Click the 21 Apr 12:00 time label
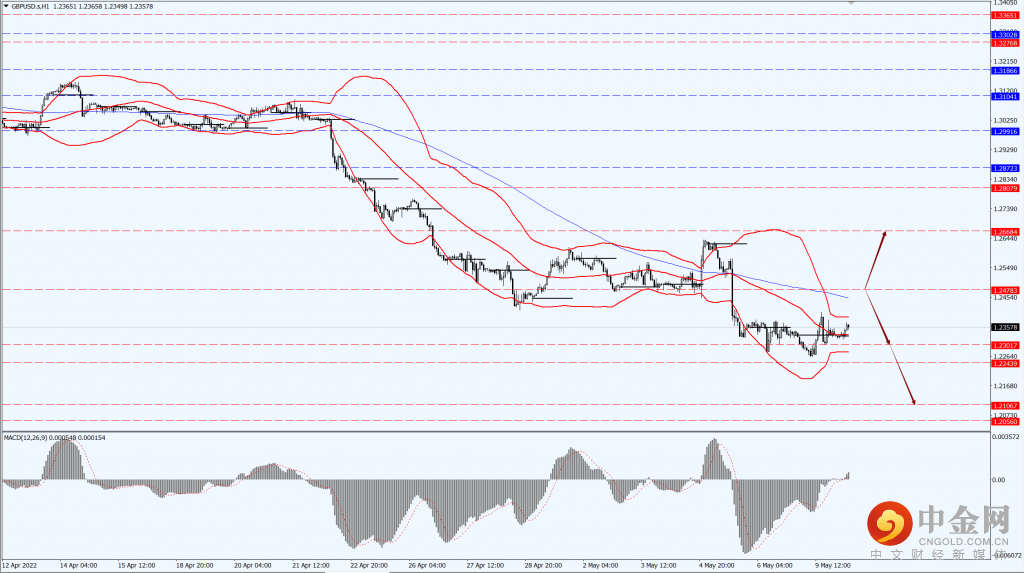This screenshot has width=1024, height=573. coord(311,566)
